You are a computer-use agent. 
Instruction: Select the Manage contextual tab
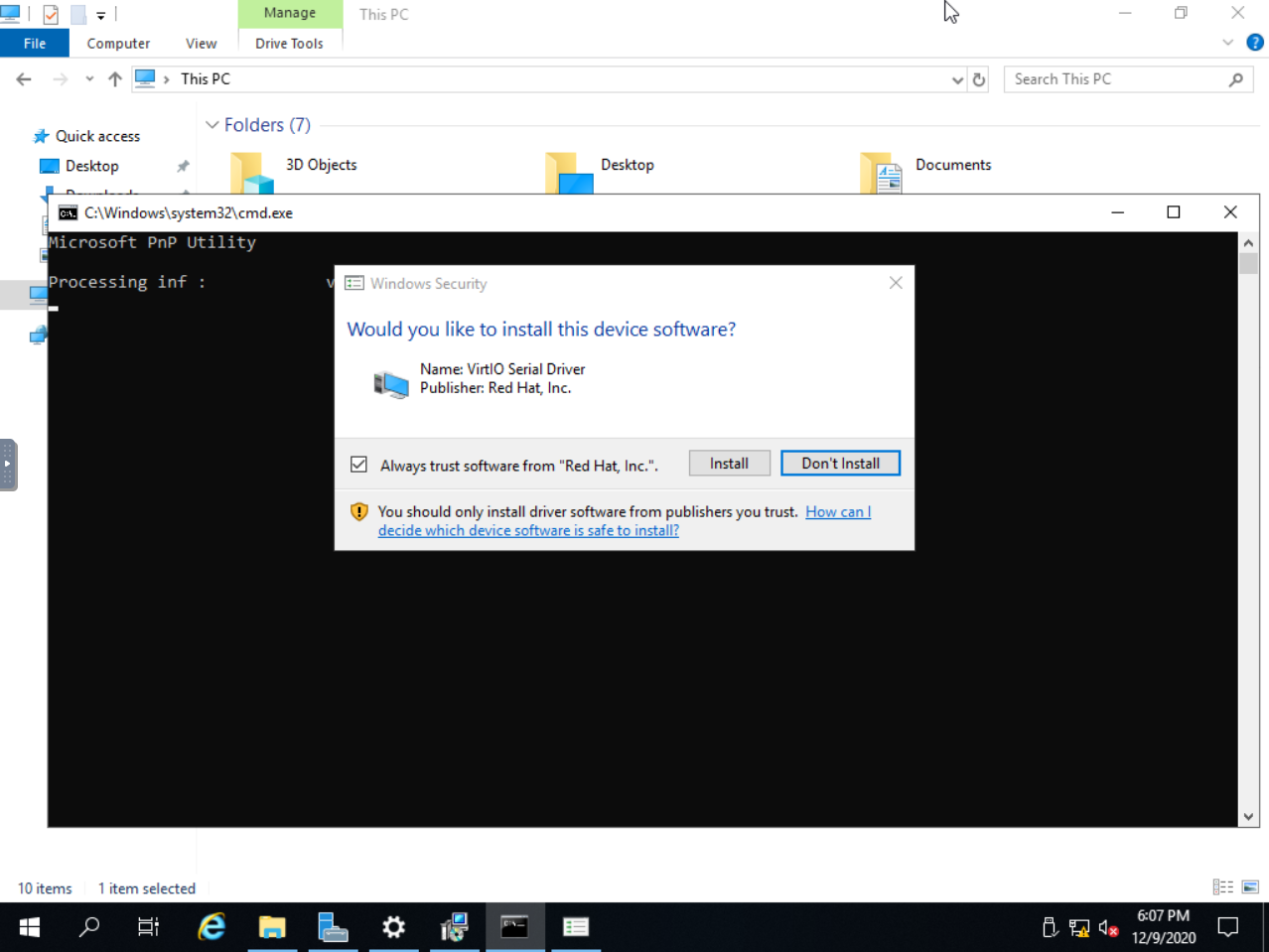(x=290, y=13)
